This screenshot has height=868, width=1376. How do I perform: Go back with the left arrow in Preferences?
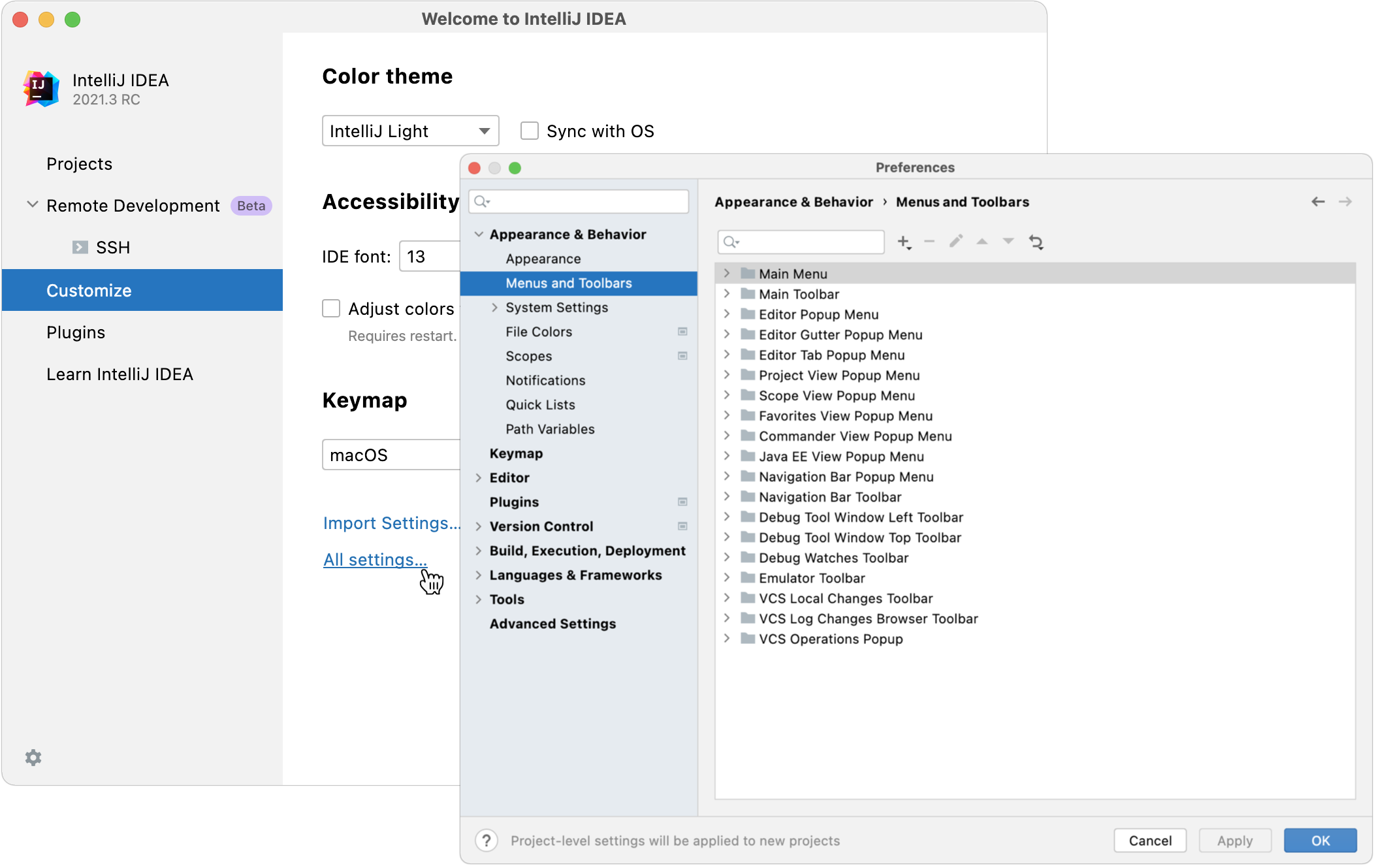1318,202
